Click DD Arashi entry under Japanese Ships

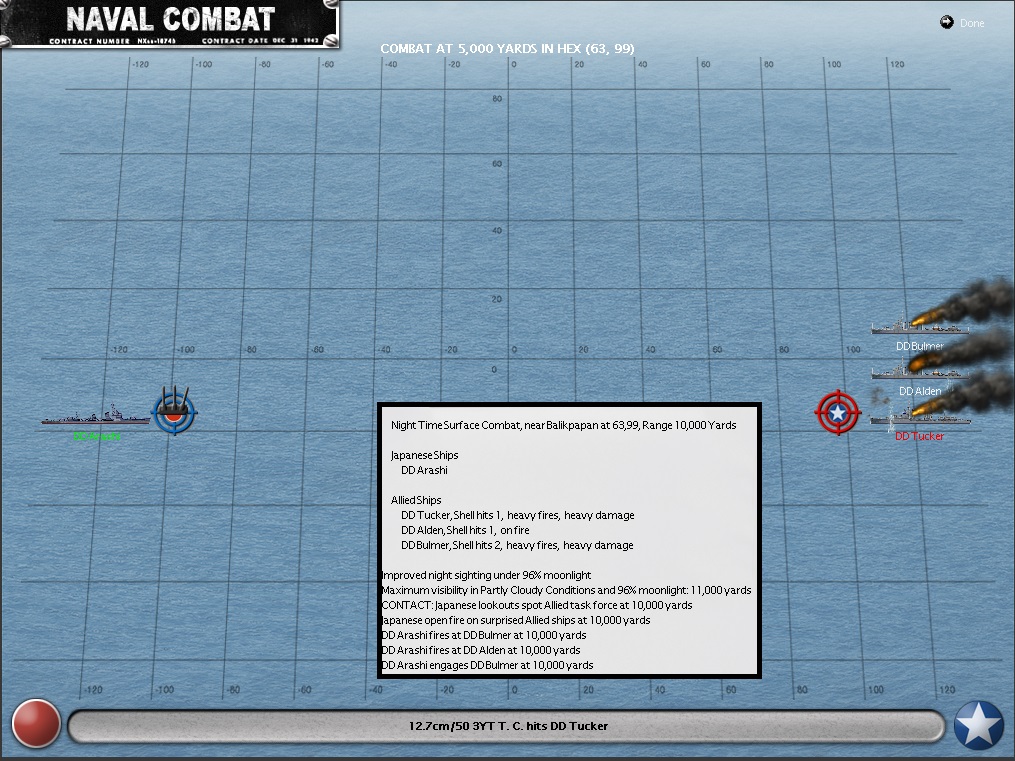(x=424, y=470)
